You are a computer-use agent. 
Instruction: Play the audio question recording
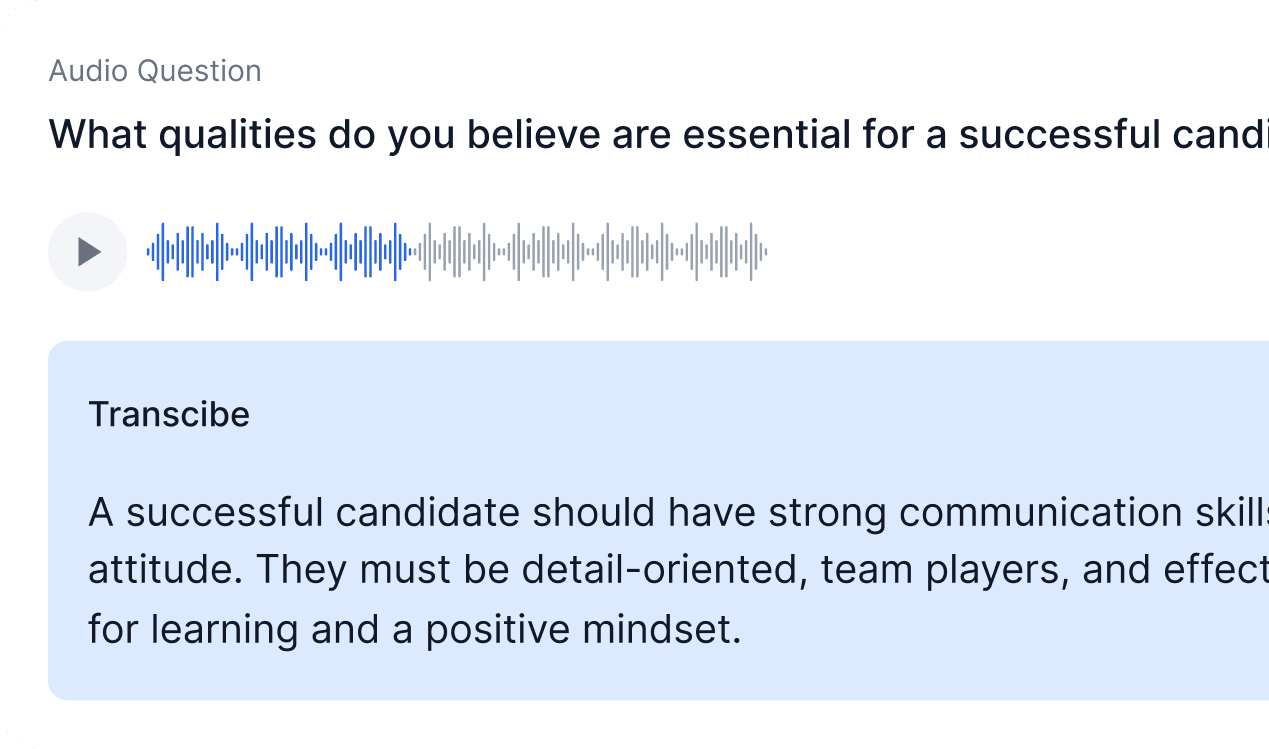click(88, 252)
